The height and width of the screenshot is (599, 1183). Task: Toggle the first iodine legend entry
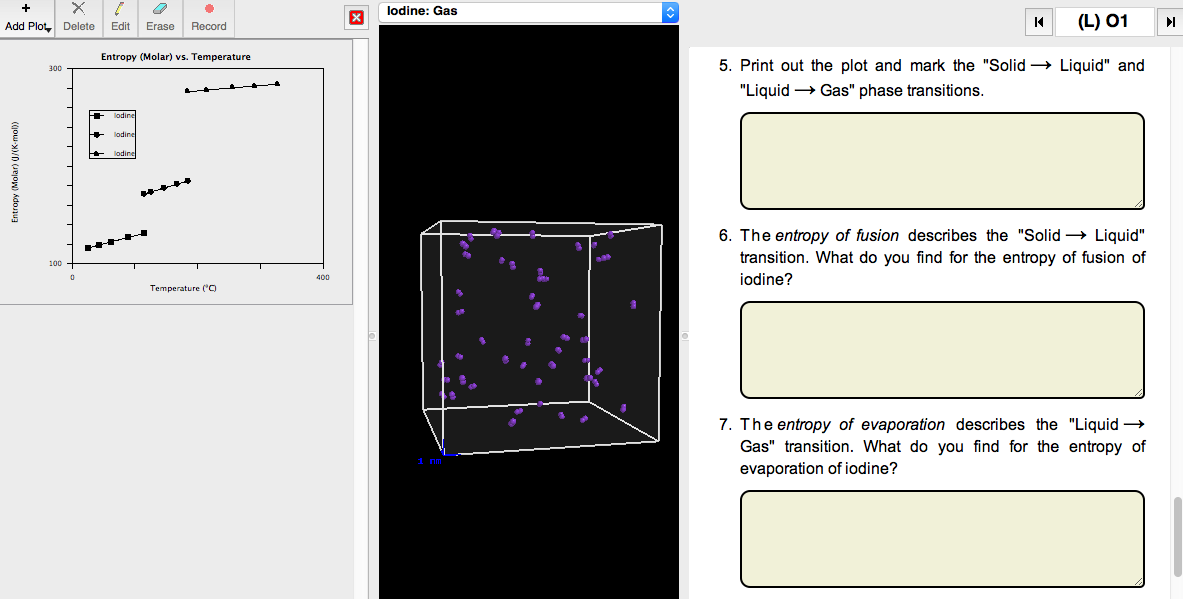point(112,115)
